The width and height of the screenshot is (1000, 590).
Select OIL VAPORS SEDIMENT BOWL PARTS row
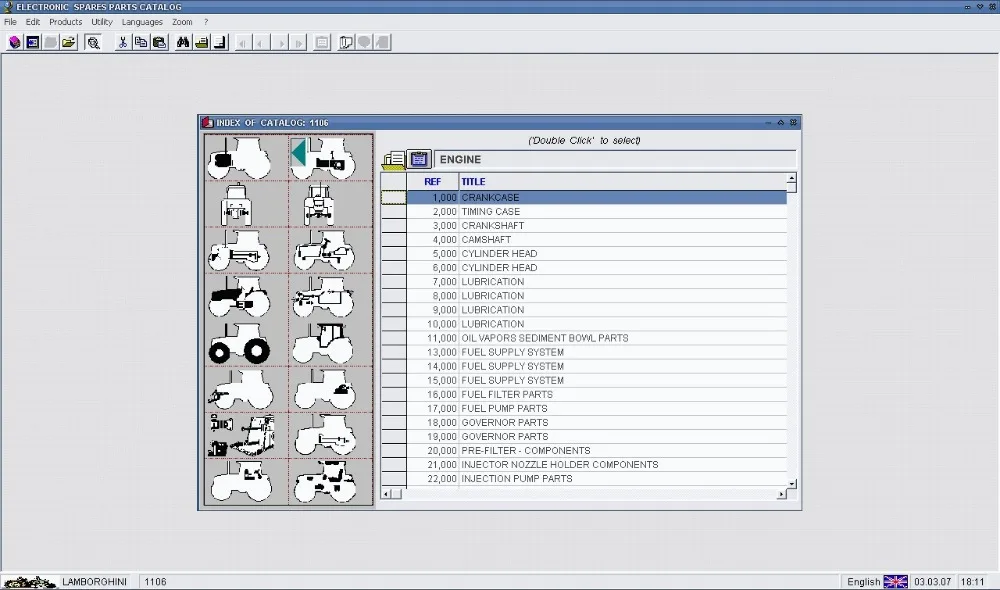[x=596, y=338]
